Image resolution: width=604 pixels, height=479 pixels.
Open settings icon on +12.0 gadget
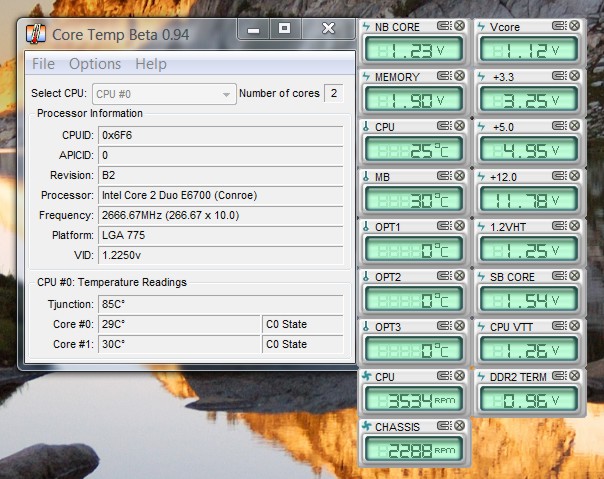(x=559, y=176)
